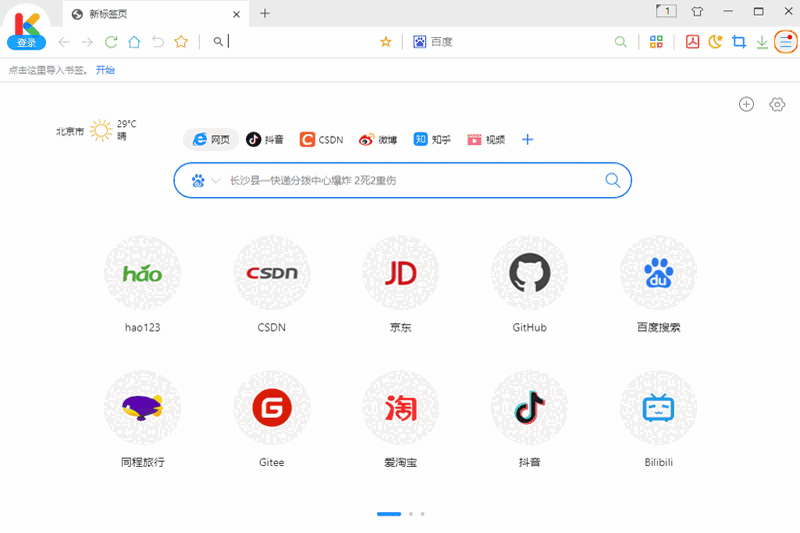Open the home page icon
The width and height of the screenshot is (800, 533).
(x=134, y=42)
